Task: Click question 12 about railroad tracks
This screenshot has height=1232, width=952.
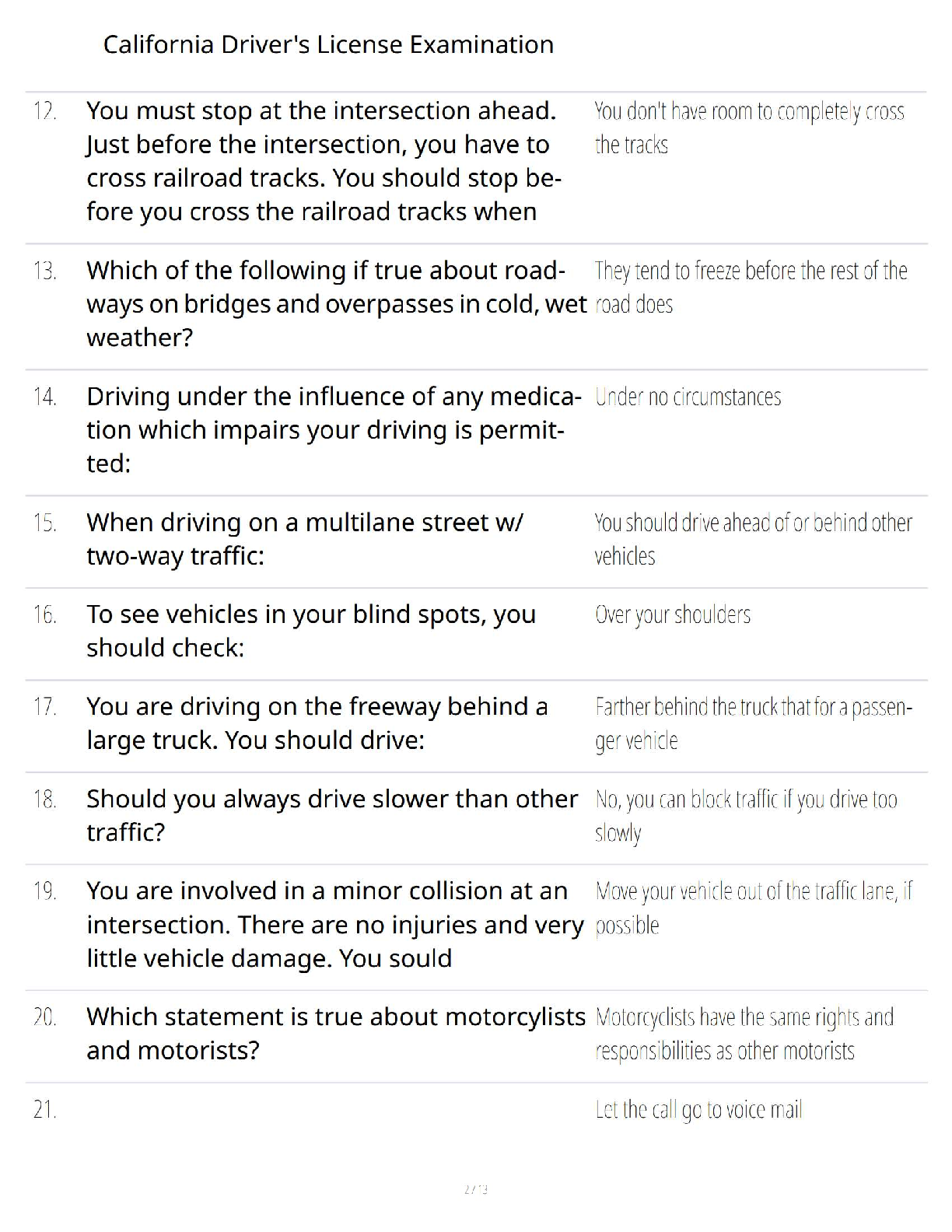Action: [x=323, y=161]
